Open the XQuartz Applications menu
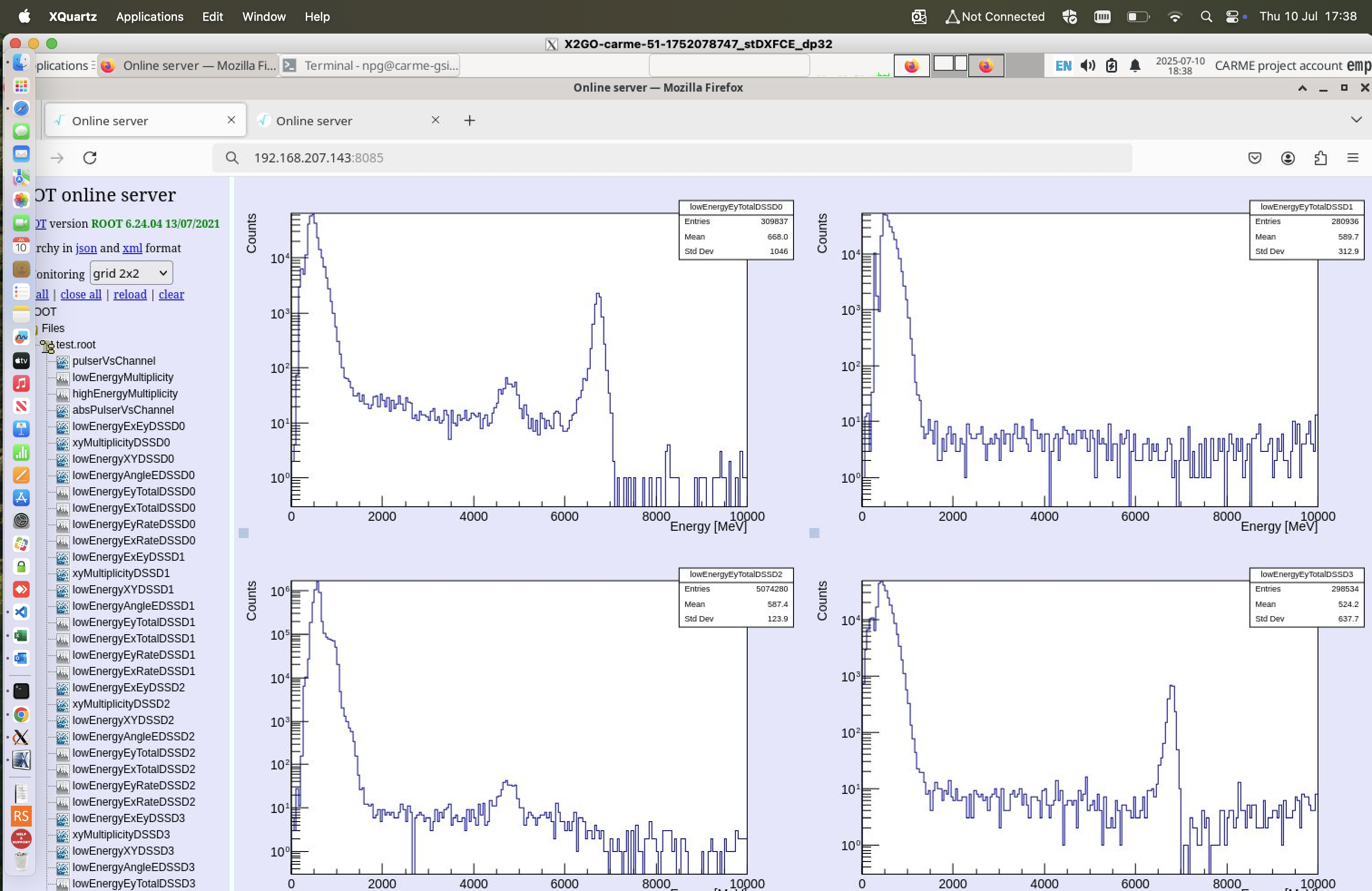Image resolution: width=1372 pixels, height=891 pixels. pyautogui.click(x=149, y=17)
